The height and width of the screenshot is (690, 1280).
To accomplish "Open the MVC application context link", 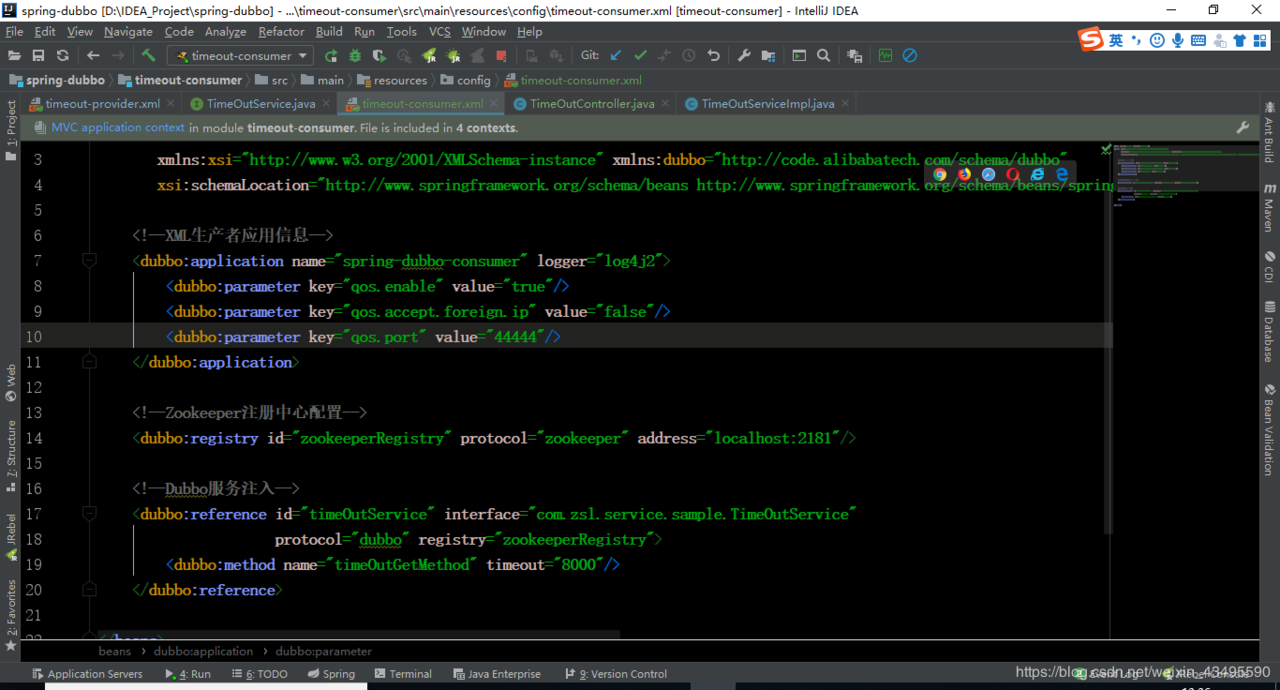I will 118,128.
